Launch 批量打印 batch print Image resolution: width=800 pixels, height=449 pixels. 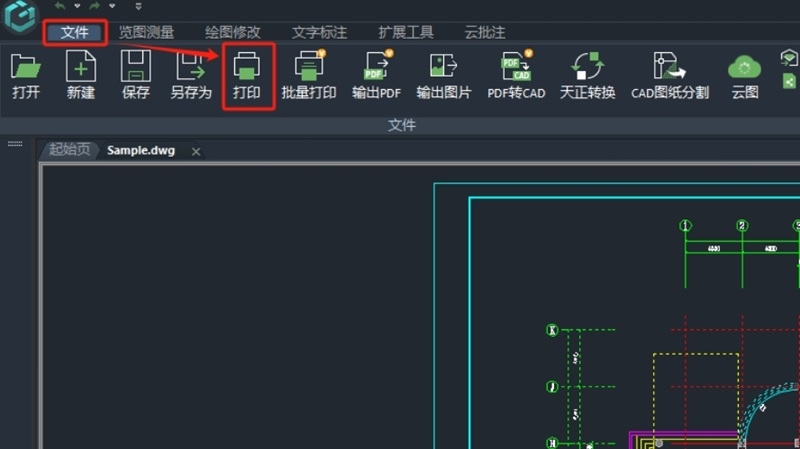[x=309, y=76]
